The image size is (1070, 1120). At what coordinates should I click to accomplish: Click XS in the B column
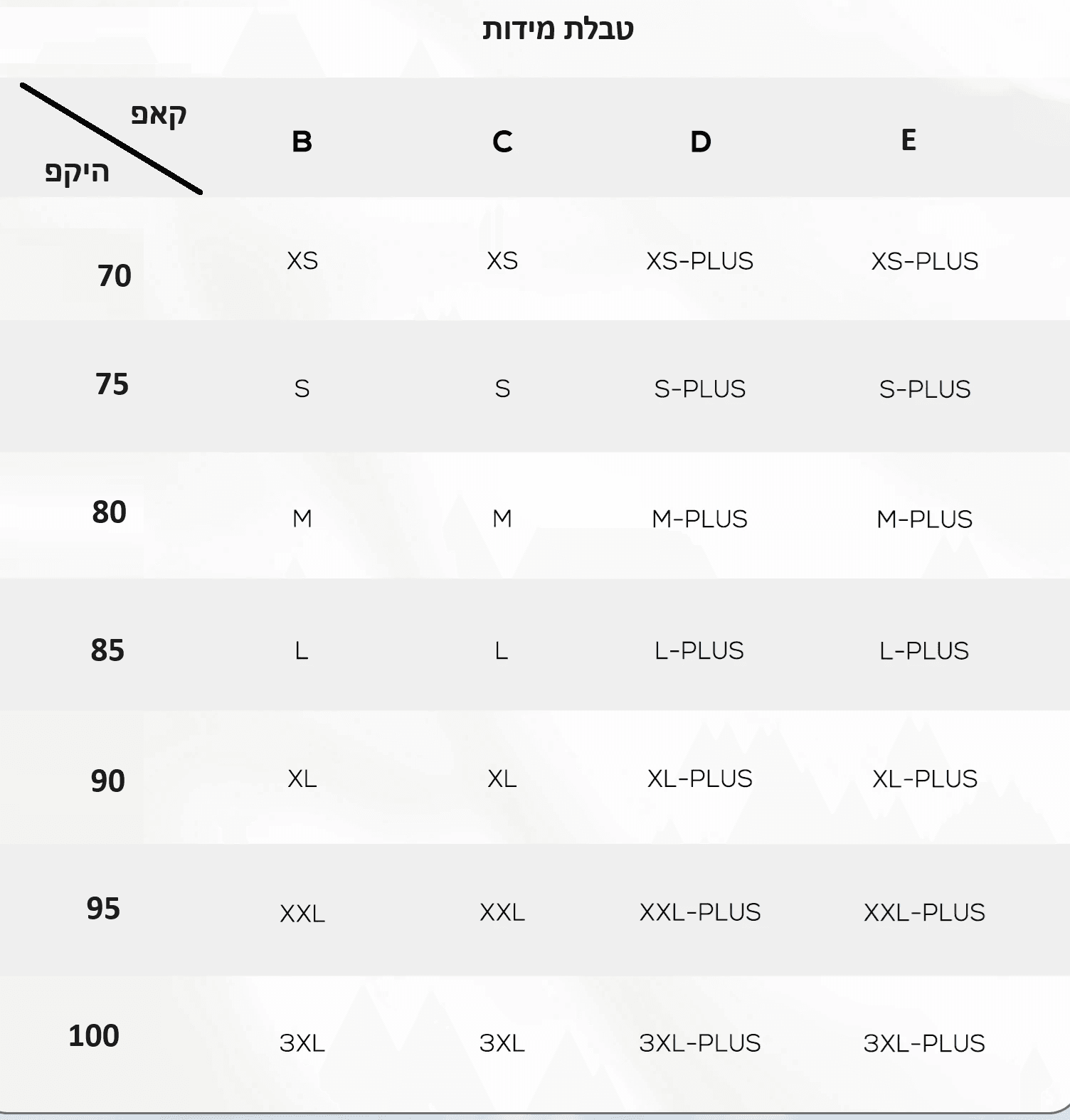[302, 261]
